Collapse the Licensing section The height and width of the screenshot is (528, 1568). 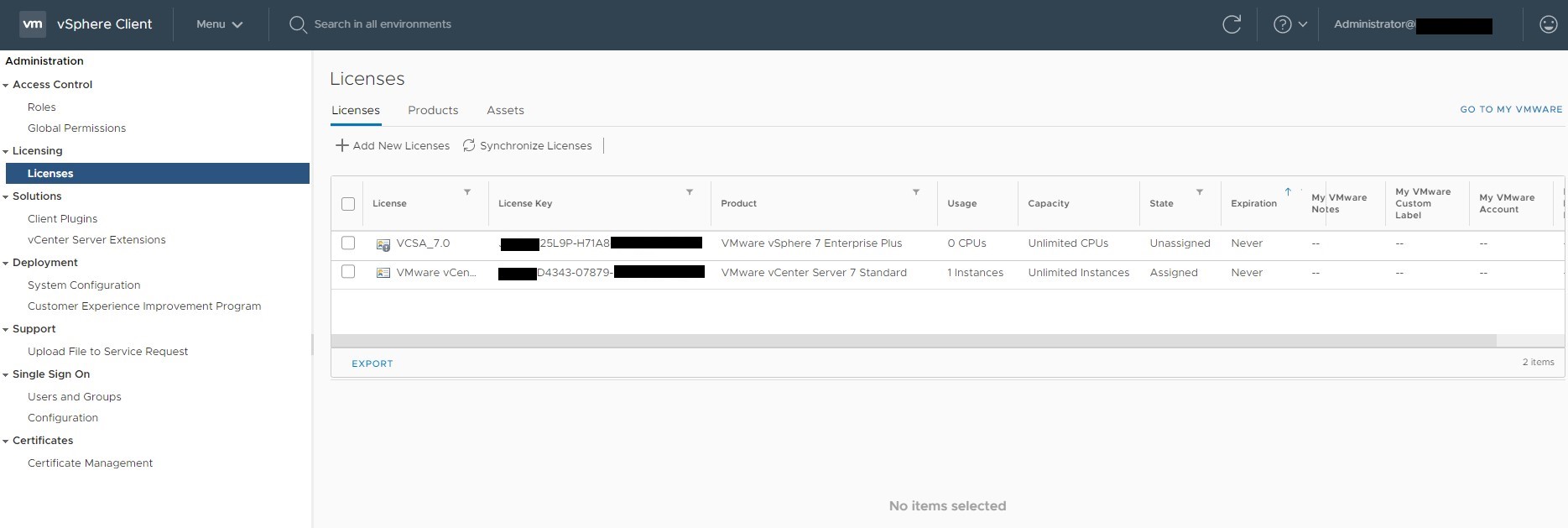[6, 152]
